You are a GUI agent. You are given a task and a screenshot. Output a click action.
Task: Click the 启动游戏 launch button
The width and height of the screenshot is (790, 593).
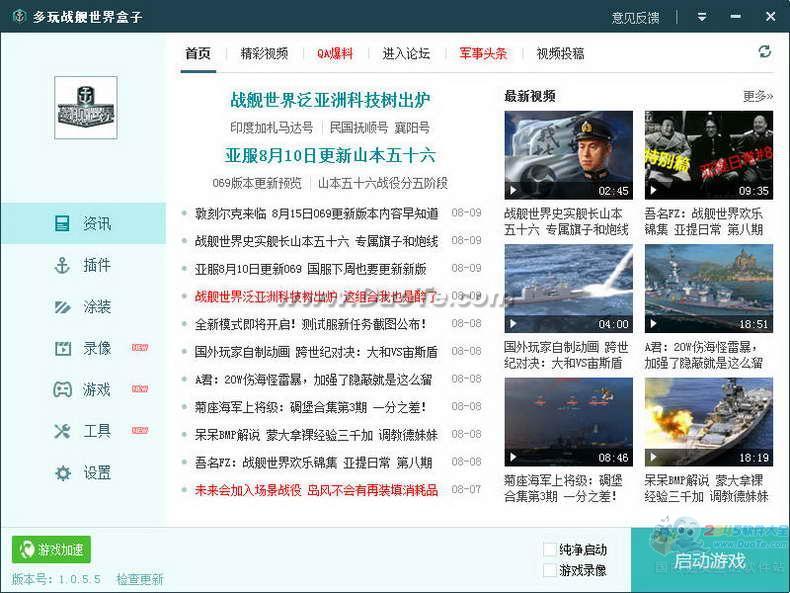[x=709, y=560]
